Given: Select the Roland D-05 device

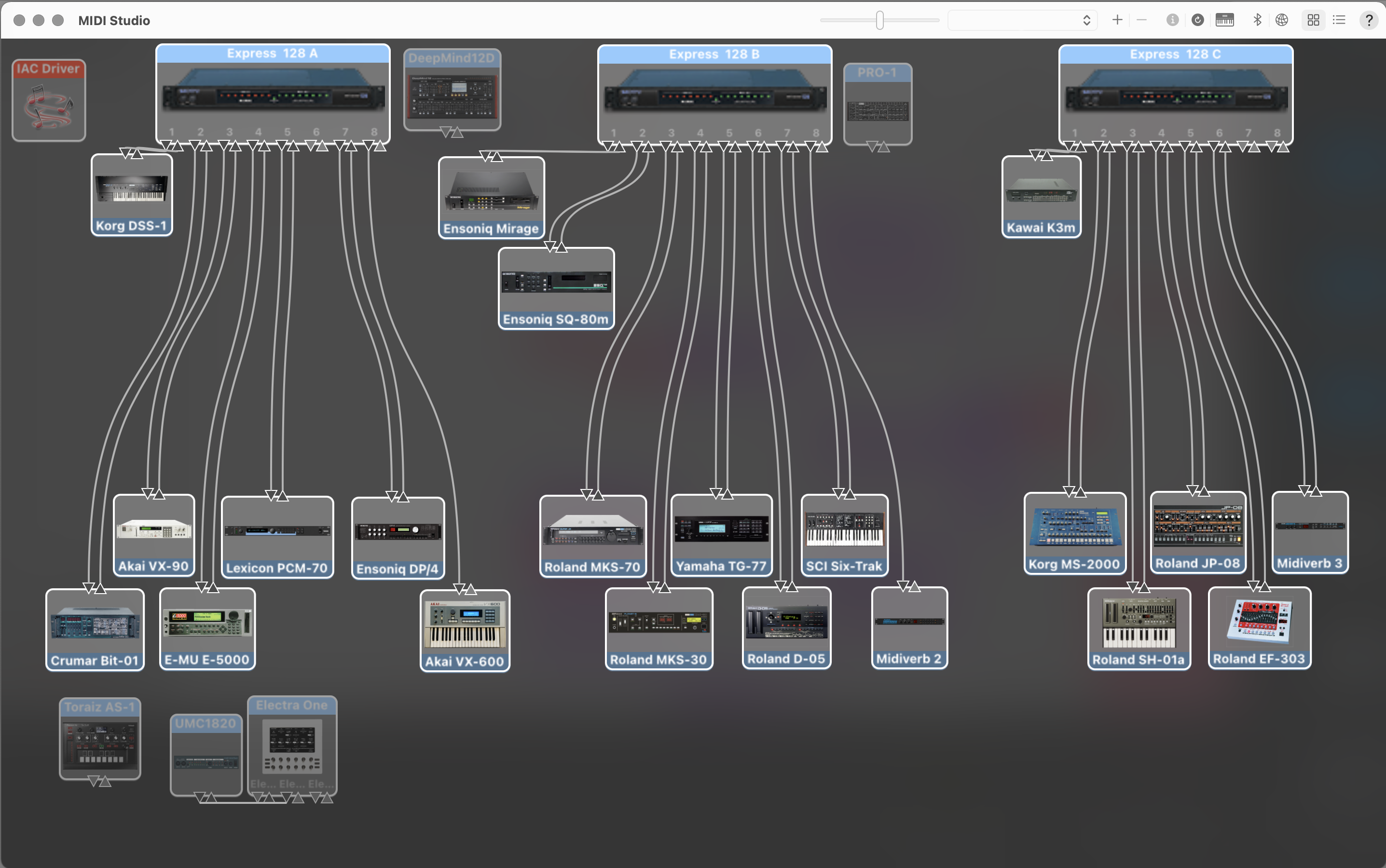Looking at the screenshot, I should click(786, 627).
